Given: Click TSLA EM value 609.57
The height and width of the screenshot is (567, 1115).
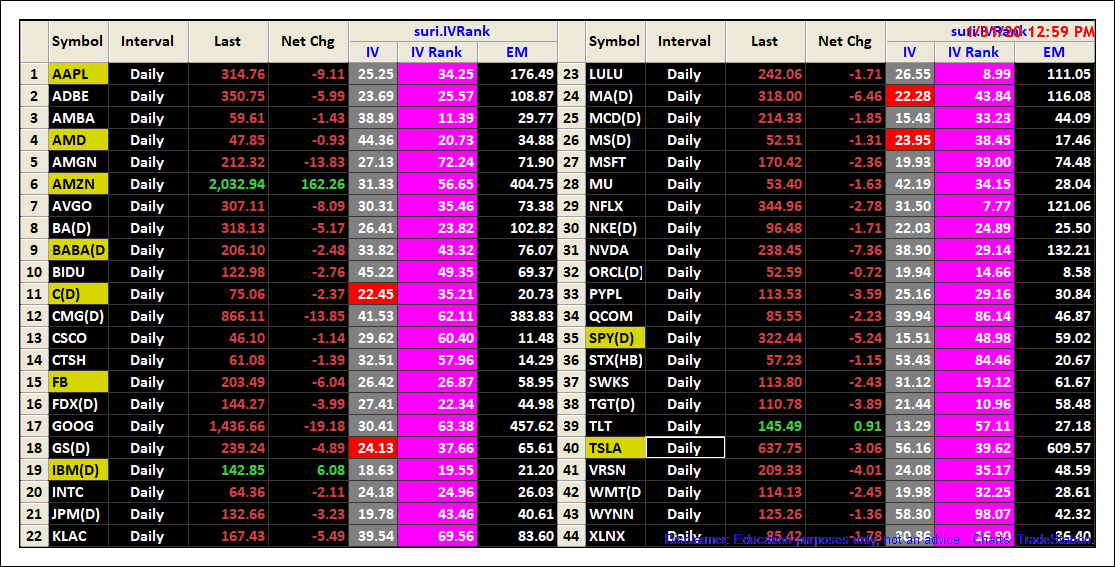Looking at the screenshot, I should pyautogui.click(x=1055, y=449).
